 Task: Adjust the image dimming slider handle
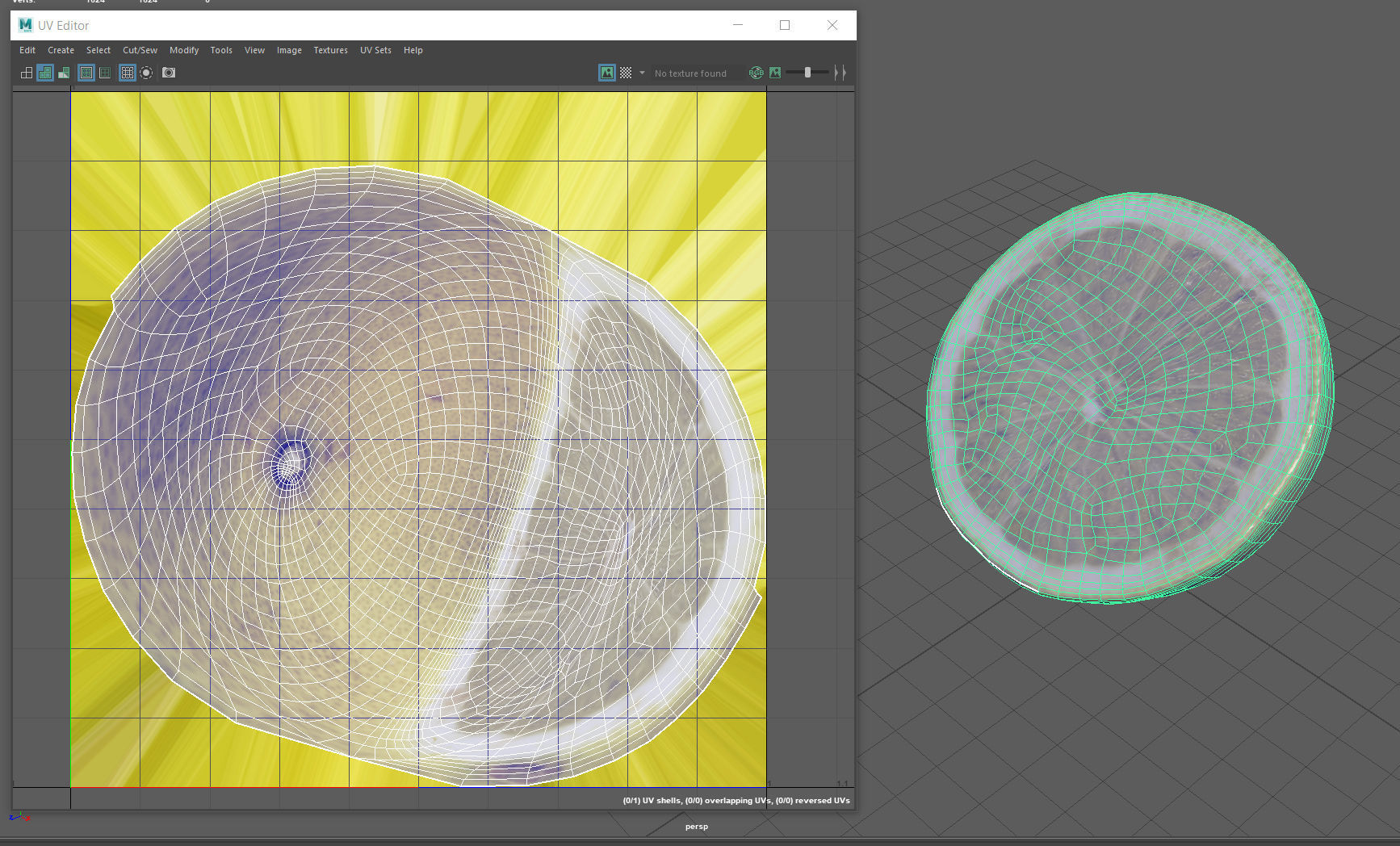[807, 73]
